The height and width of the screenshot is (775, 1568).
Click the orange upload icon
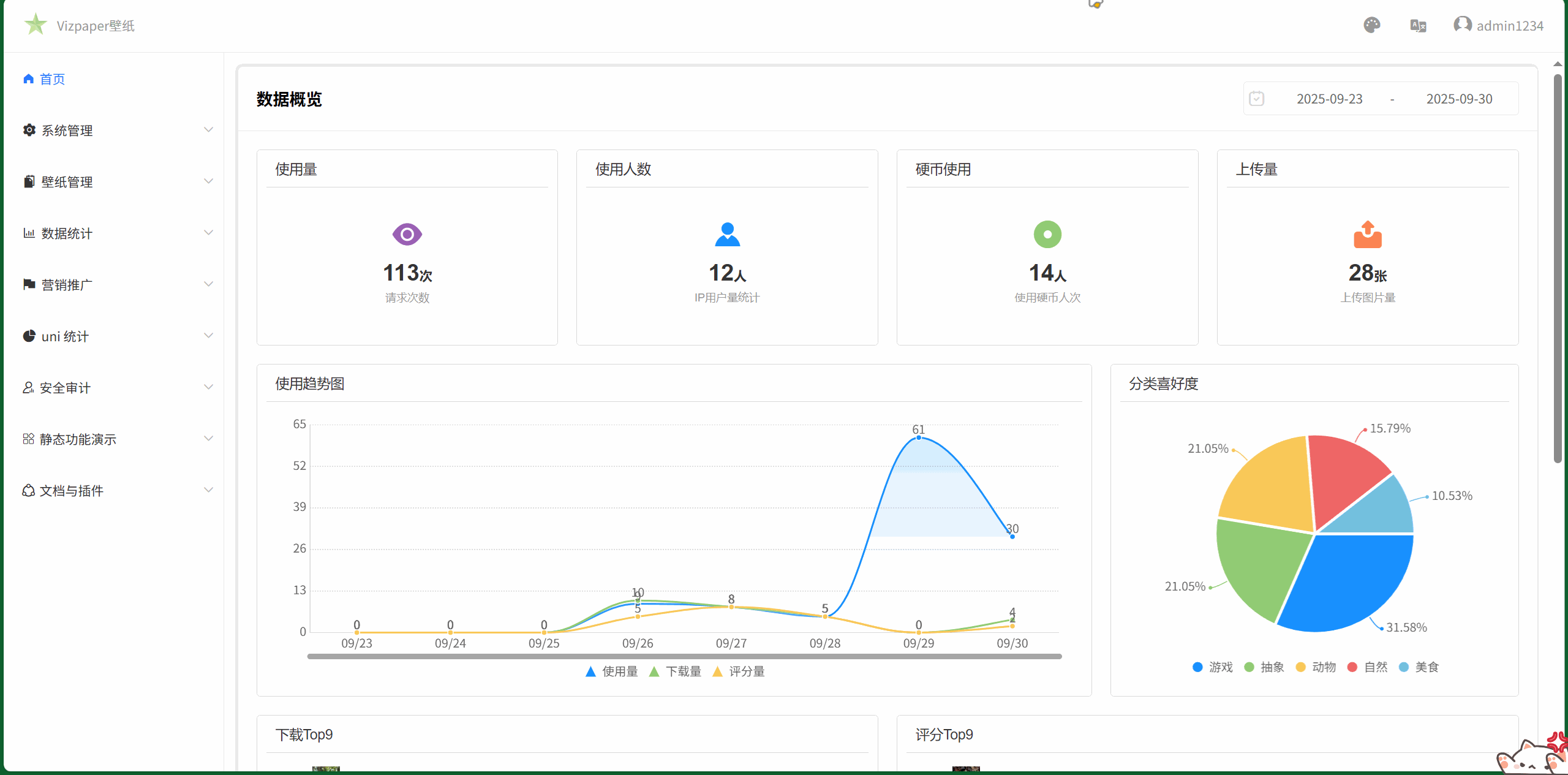coord(1367,234)
